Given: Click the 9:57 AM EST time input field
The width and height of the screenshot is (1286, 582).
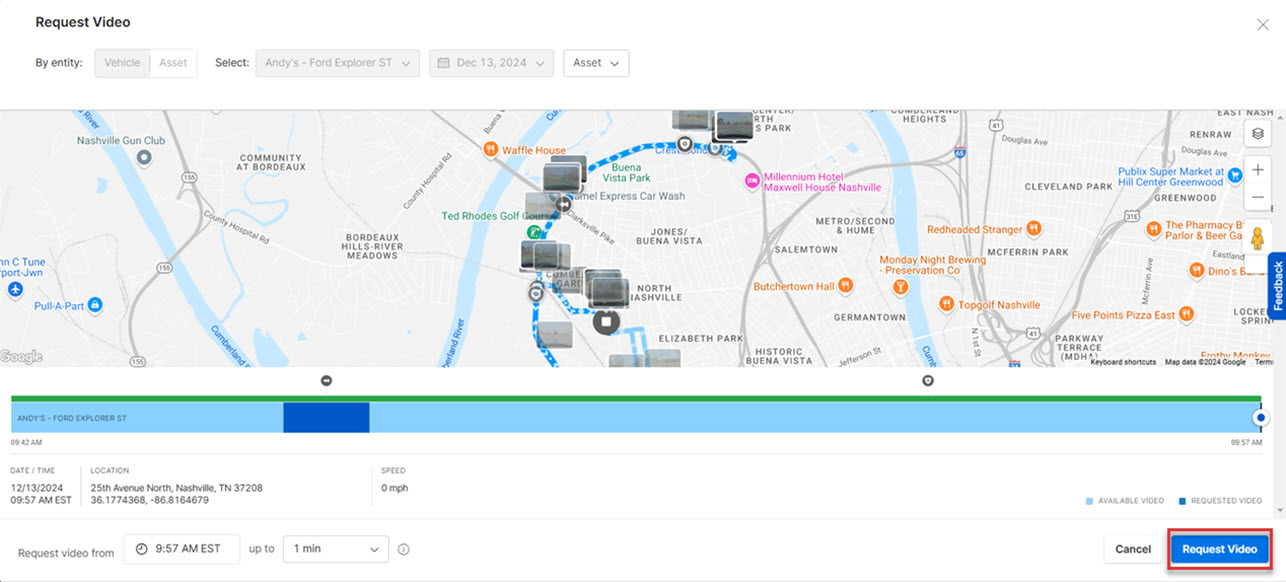Looking at the screenshot, I should pyautogui.click(x=181, y=548).
